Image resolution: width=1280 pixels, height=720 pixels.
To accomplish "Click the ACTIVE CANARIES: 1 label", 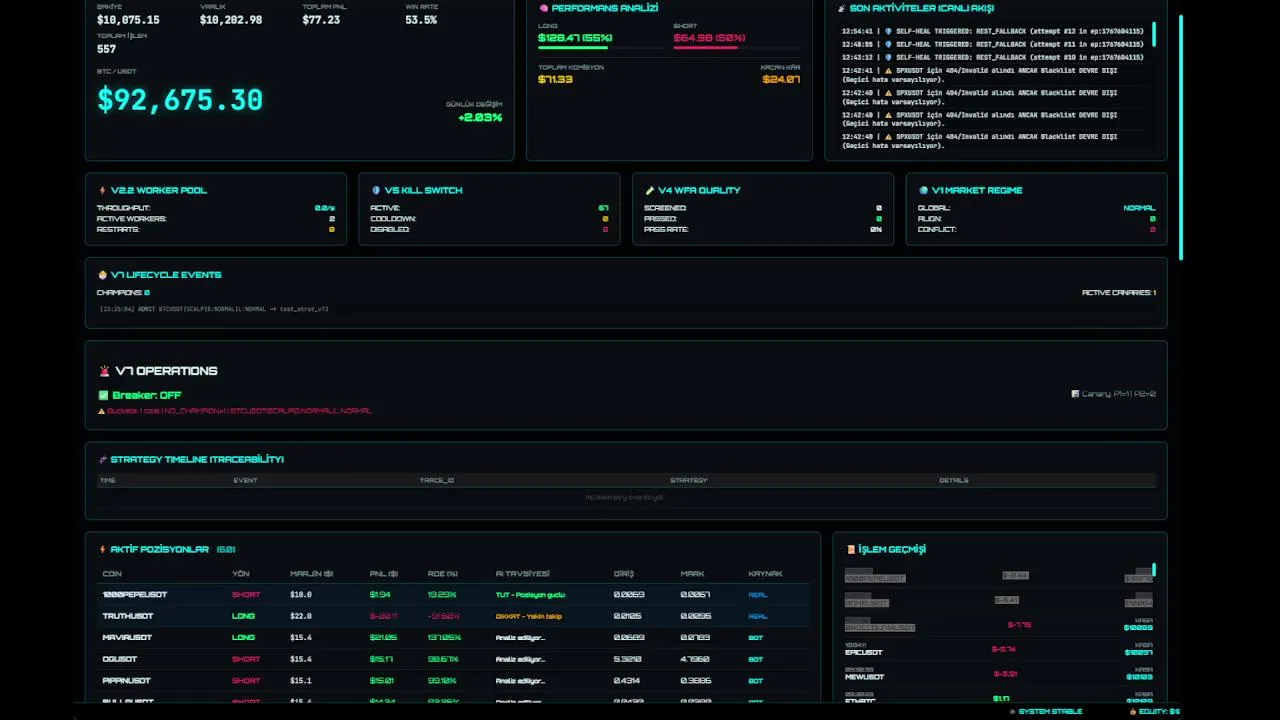I will 1119,293.
